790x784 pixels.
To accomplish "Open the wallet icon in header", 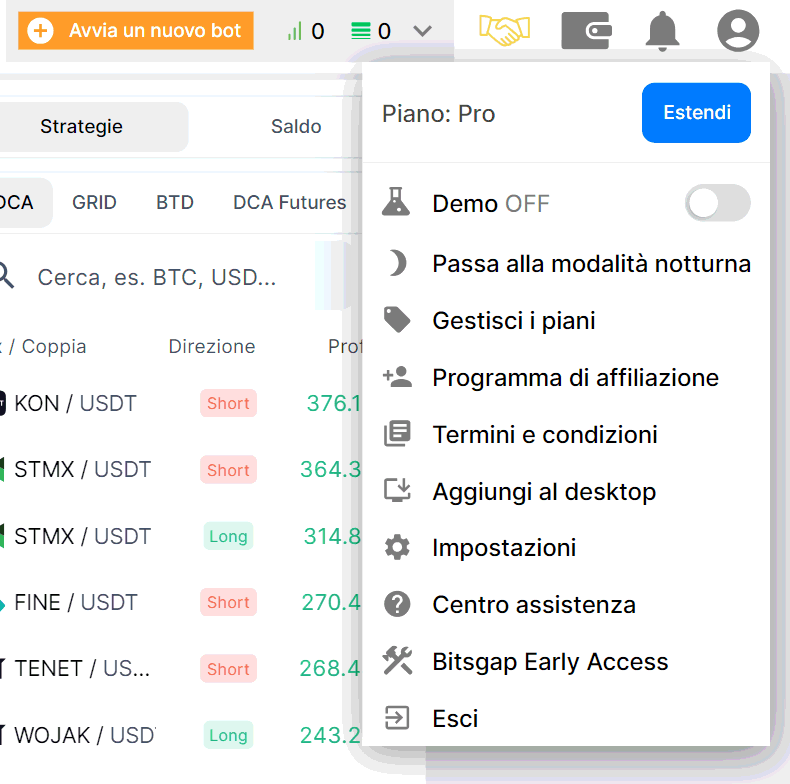I will pos(586,31).
